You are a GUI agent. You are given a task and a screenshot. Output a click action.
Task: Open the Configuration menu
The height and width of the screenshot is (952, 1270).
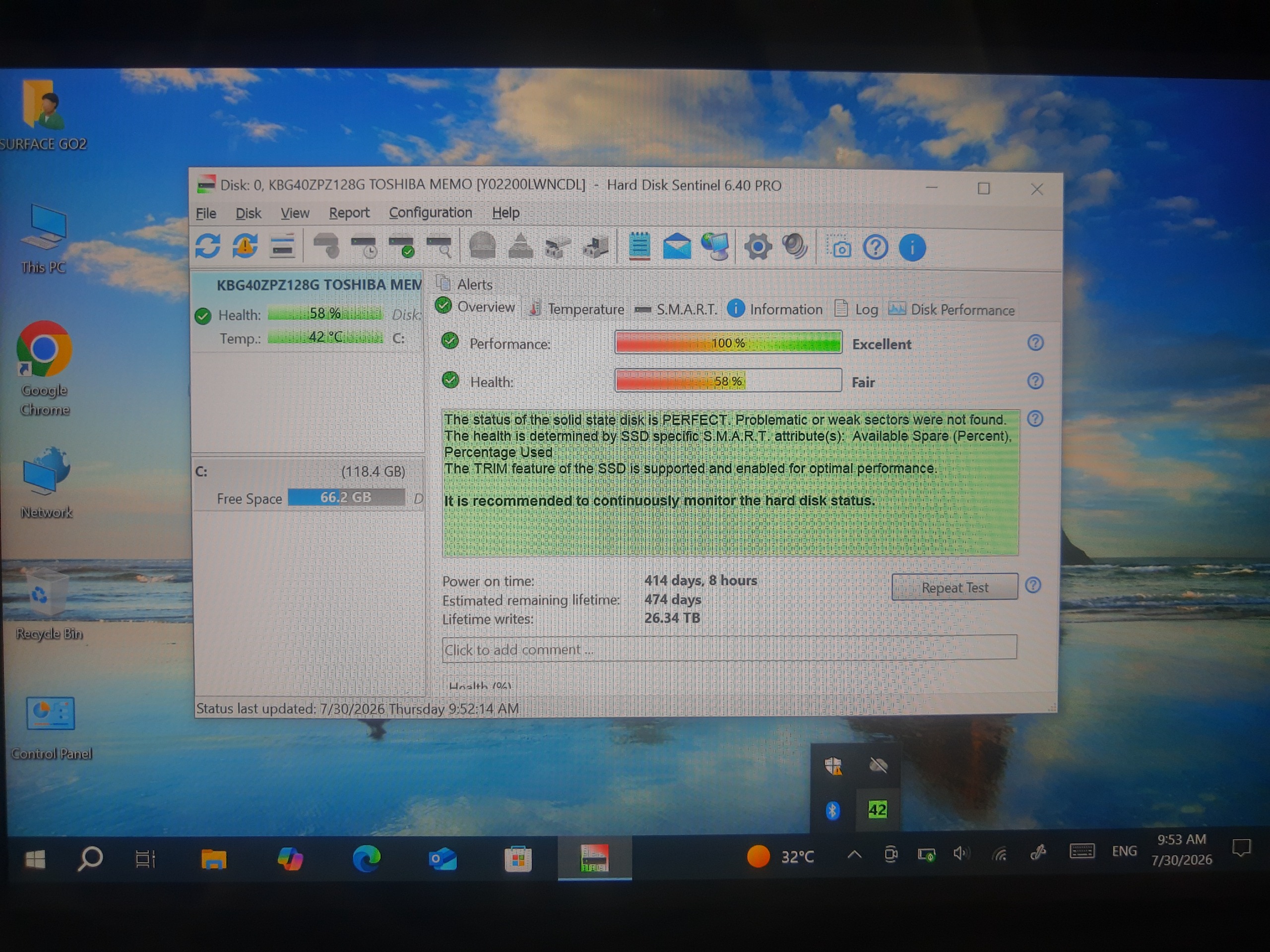click(431, 213)
